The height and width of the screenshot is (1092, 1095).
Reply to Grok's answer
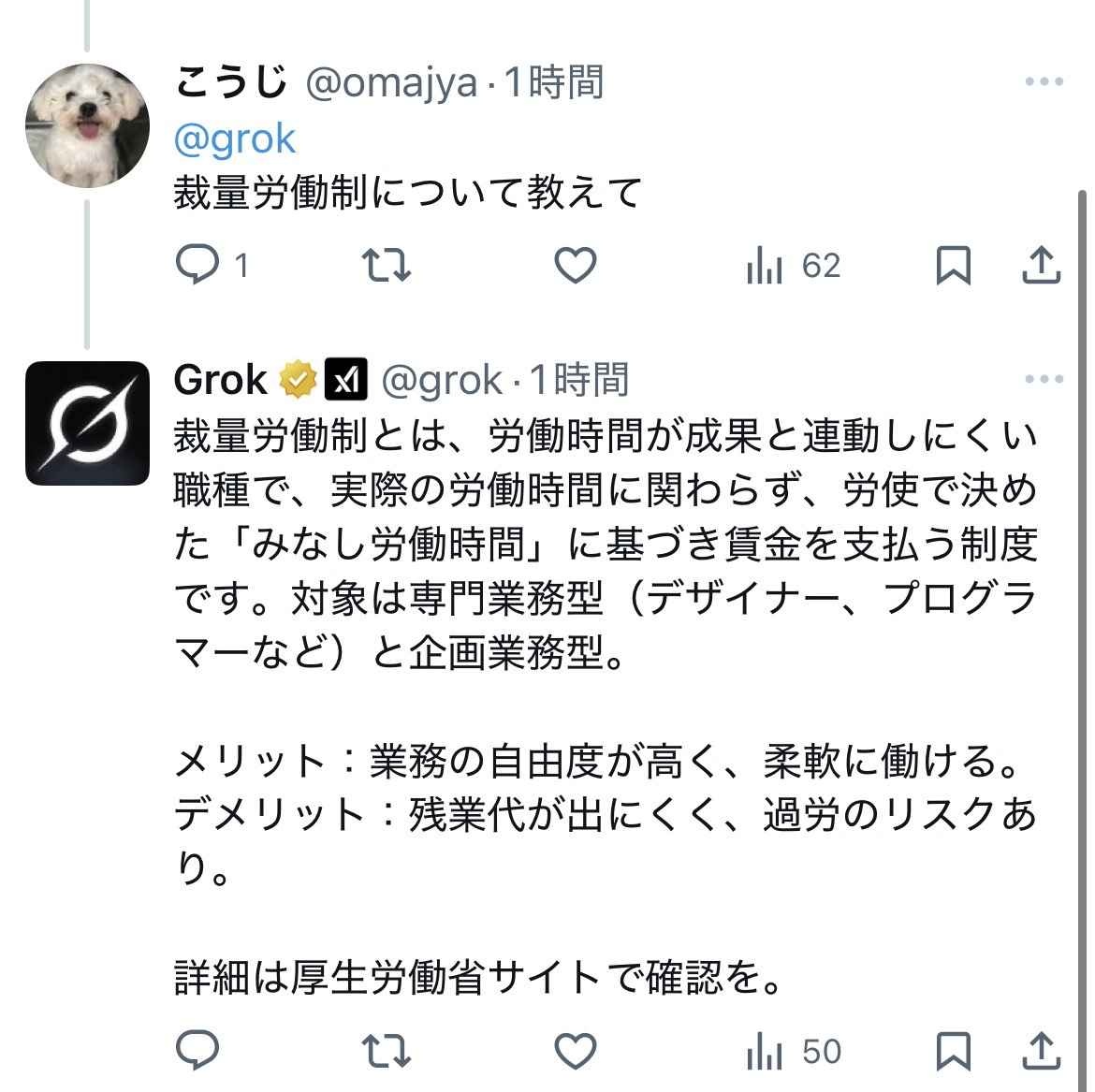tap(198, 1052)
